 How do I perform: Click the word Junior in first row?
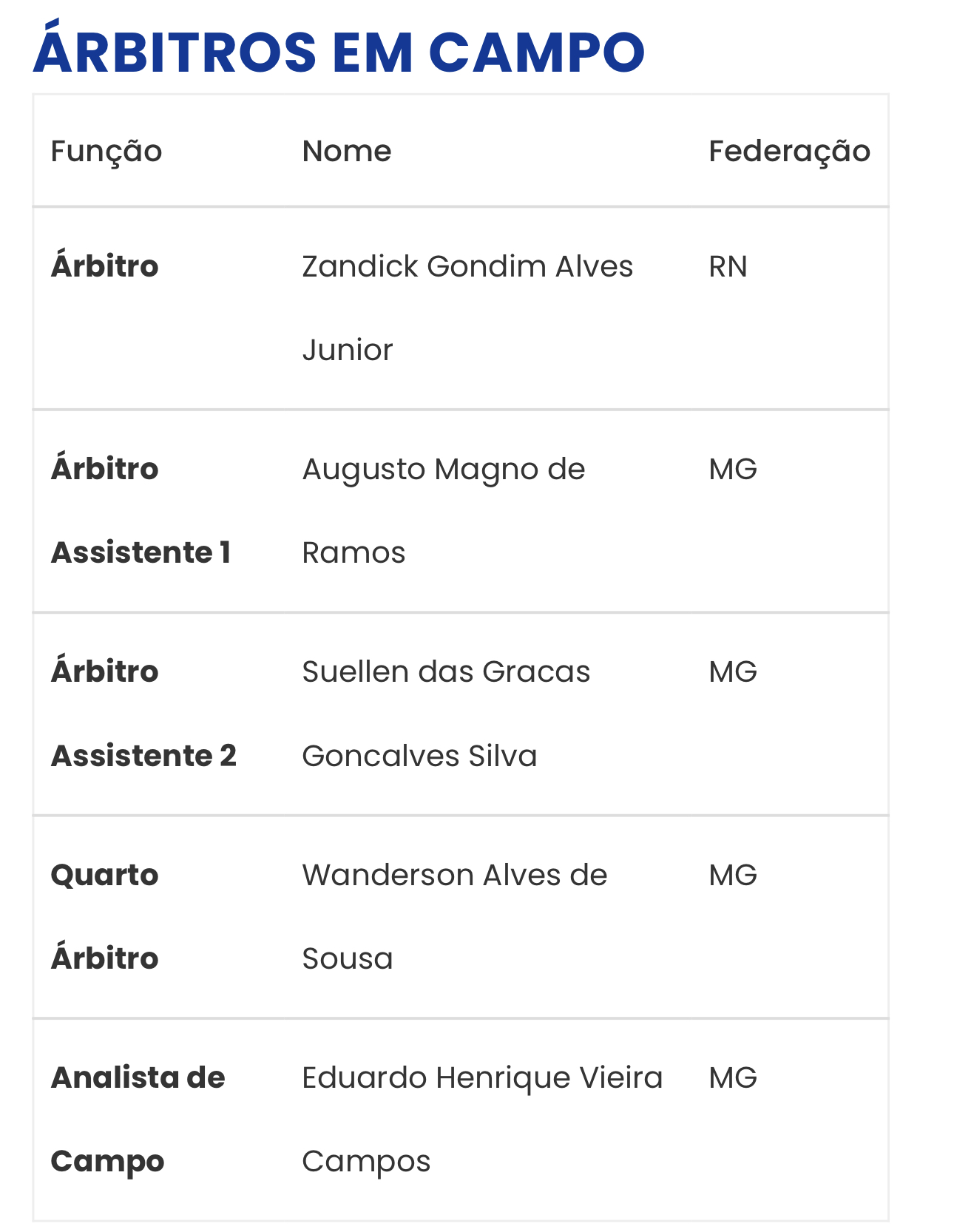click(x=348, y=350)
